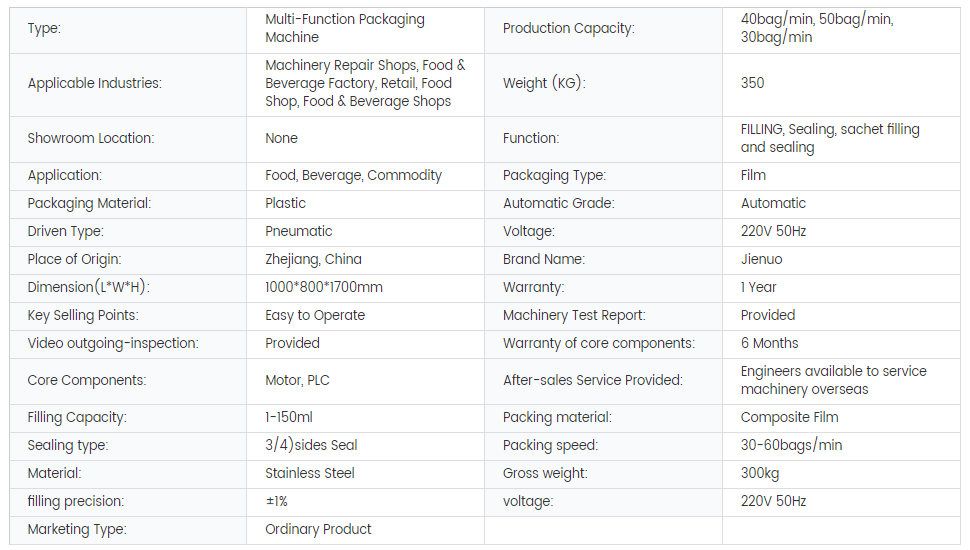Screen dimensions: 970x550
Task: Select the 'Machinery Test Report:' label
Action: (574, 315)
